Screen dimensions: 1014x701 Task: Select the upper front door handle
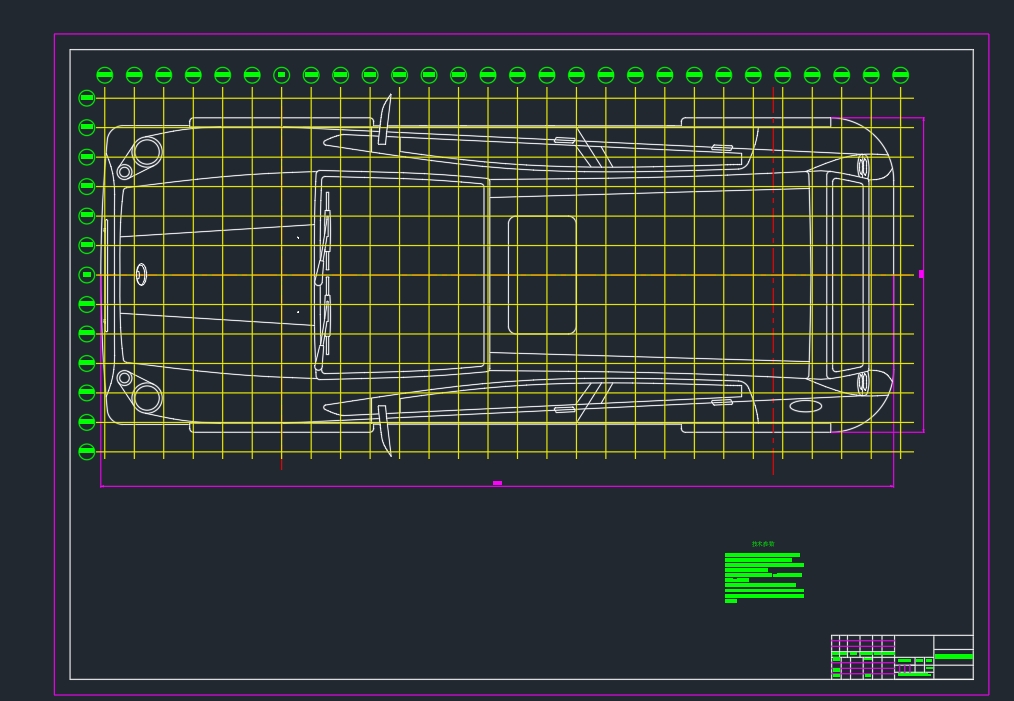(x=565, y=140)
